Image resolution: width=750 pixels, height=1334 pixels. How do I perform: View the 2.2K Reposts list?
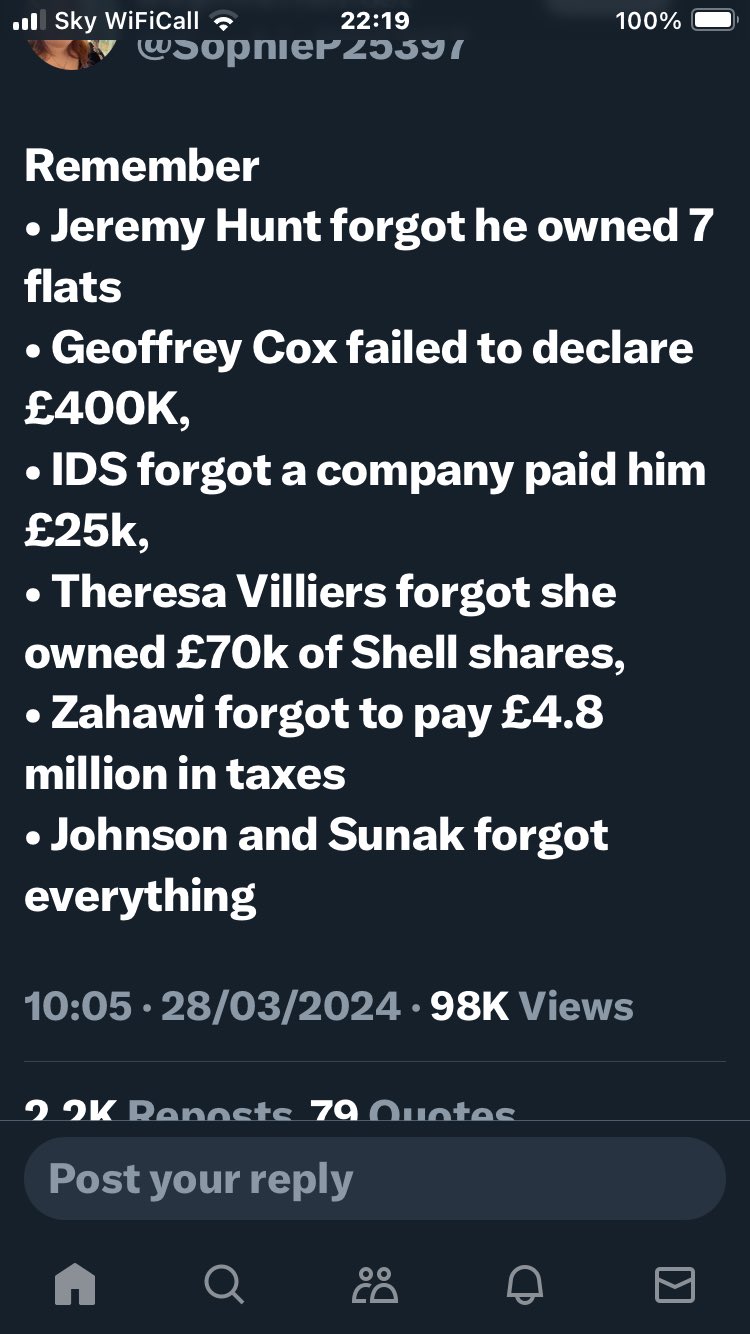(x=158, y=1110)
